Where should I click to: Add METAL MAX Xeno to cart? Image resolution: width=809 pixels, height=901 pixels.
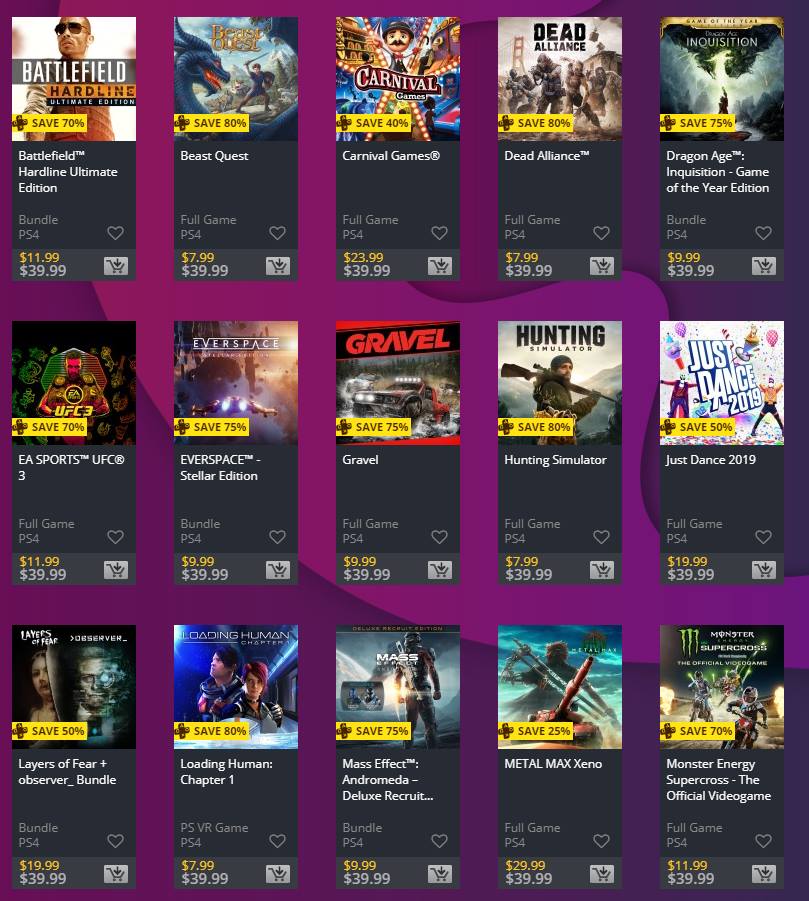[x=602, y=874]
